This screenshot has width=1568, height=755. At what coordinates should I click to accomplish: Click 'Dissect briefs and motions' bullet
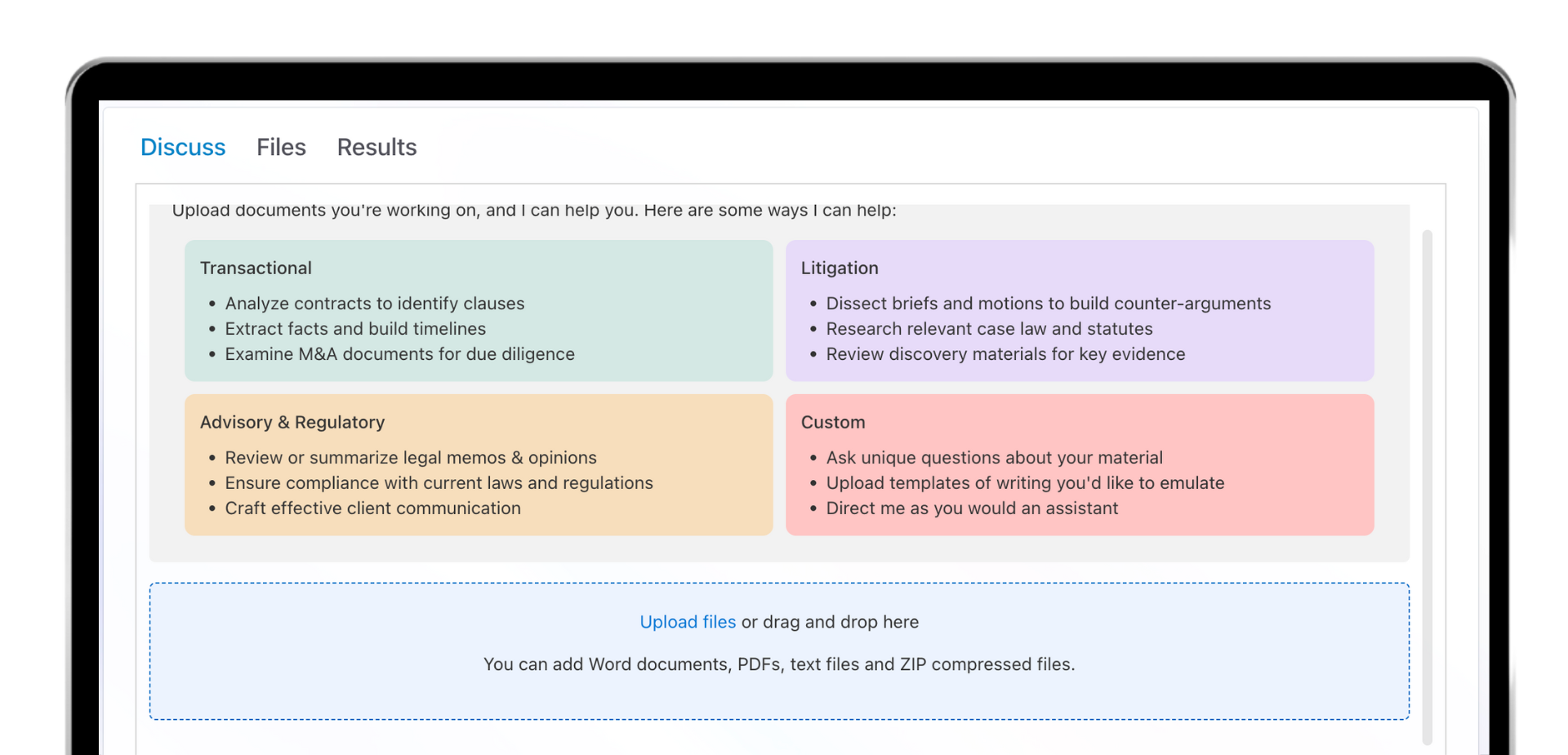(x=1048, y=304)
